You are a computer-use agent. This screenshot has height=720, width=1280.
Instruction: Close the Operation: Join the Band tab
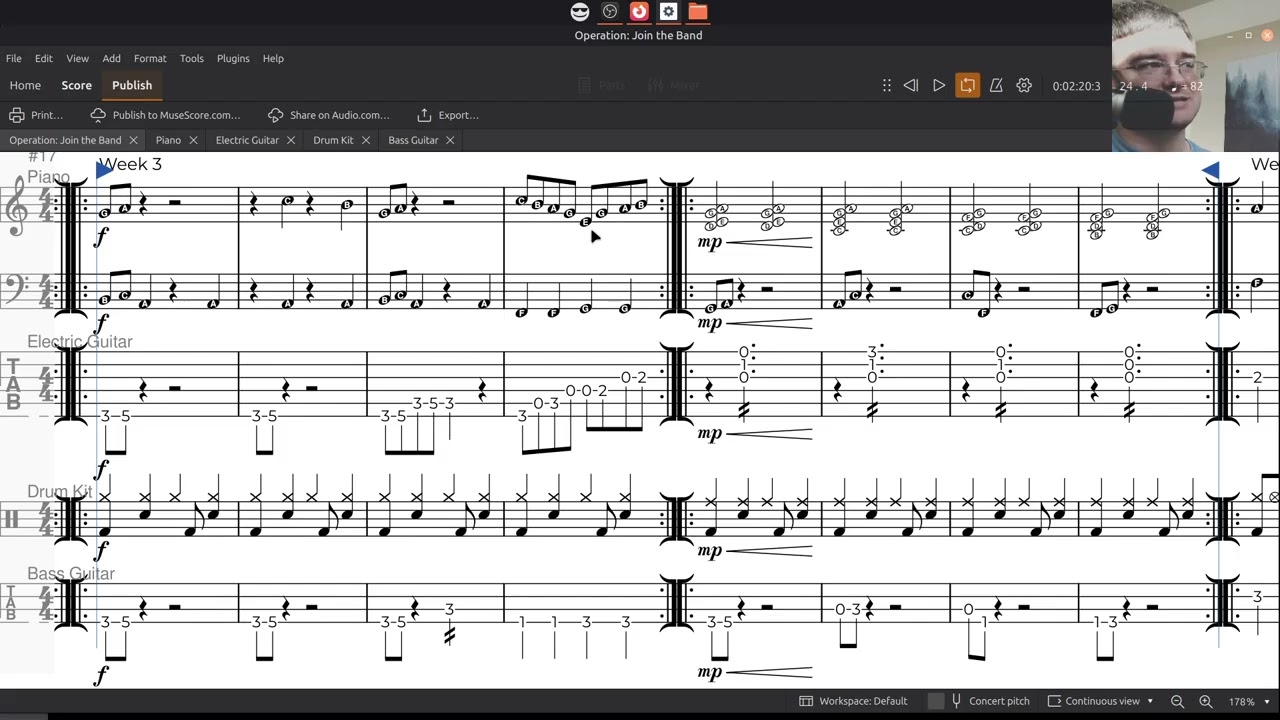[x=133, y=141]
